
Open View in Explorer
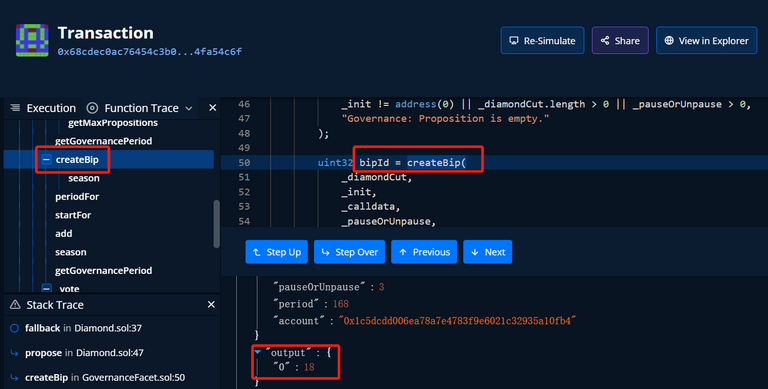(706, 41)
